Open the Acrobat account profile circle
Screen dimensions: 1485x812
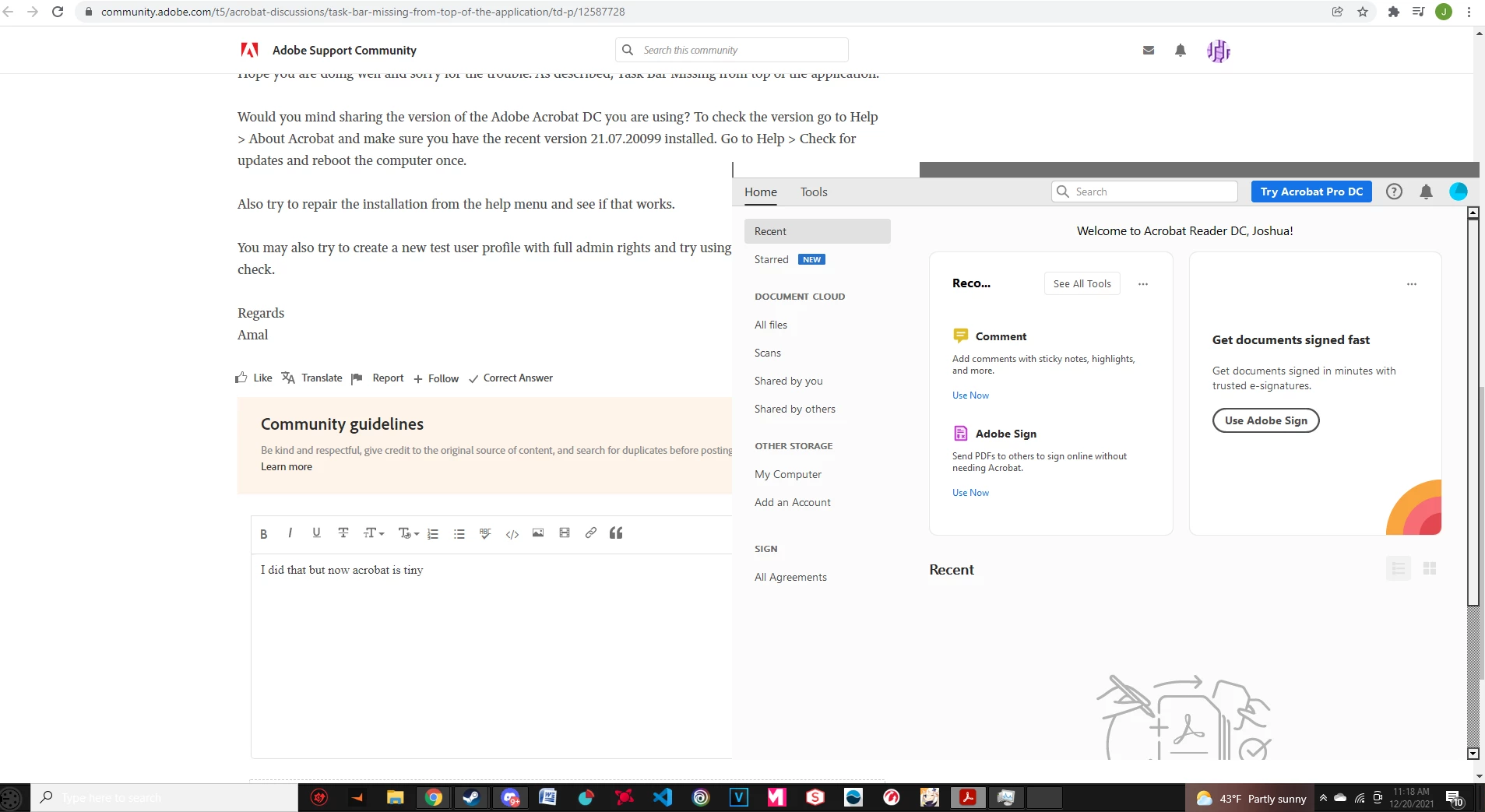pyautogui.click(x=1459, y=192)
